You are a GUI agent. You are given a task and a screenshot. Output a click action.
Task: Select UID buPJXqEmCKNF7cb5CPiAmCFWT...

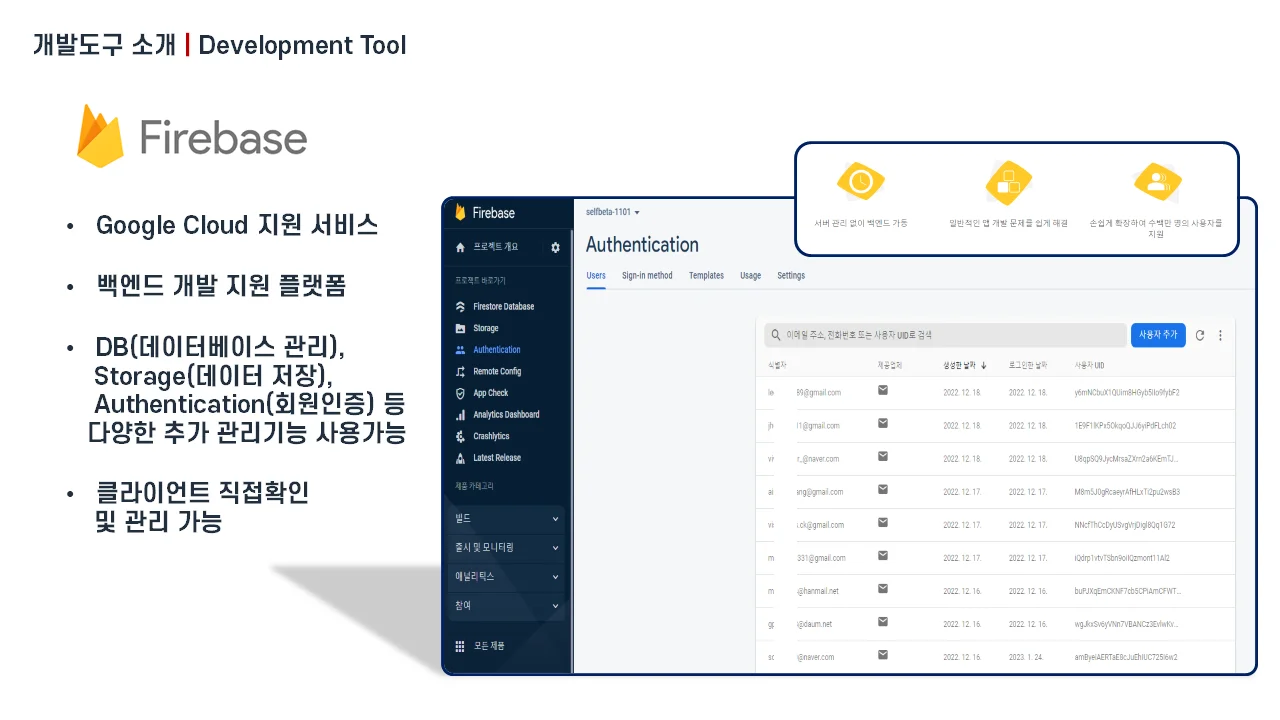coord(1127,591)
